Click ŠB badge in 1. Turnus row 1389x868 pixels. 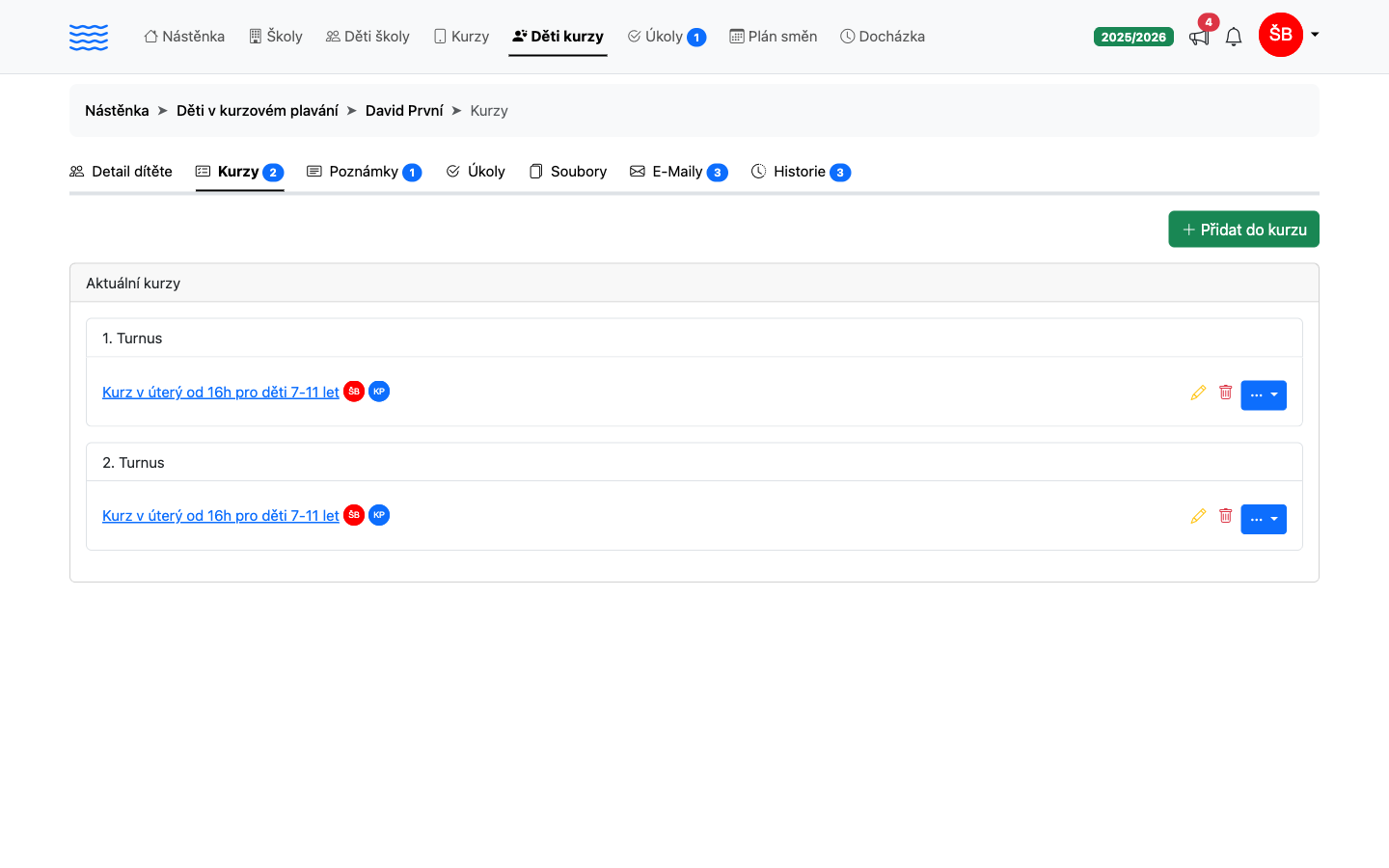[354, 392]
